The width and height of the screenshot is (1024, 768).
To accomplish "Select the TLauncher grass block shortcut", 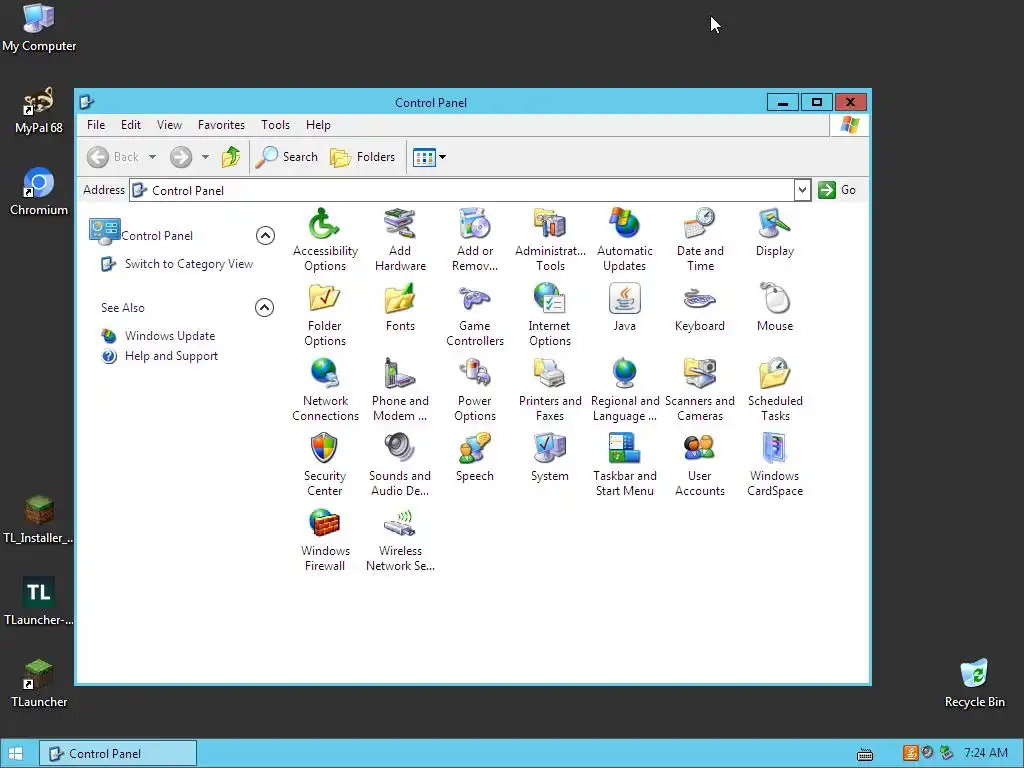I will click(x=39, y=684).
